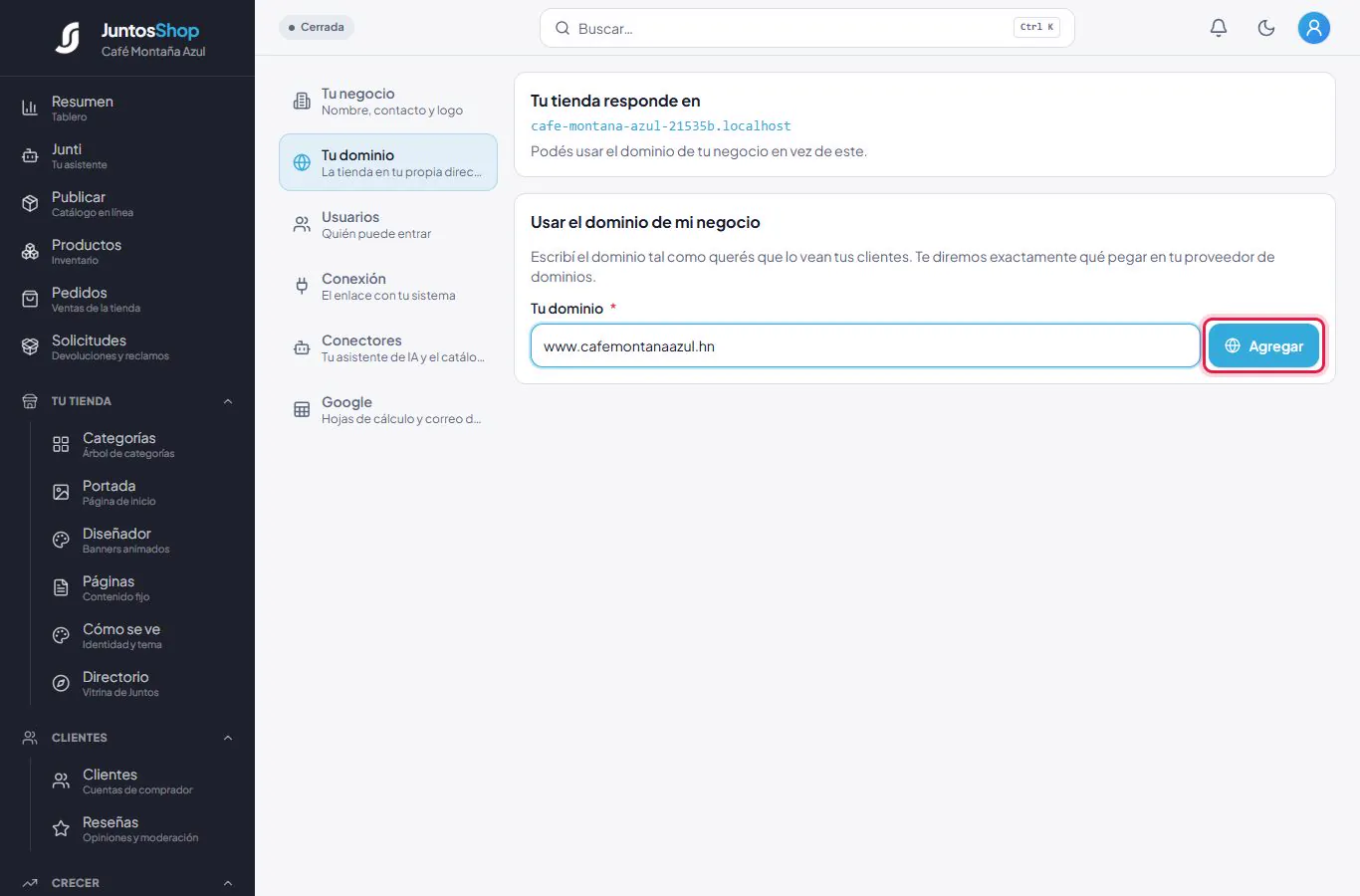Open the Conexión settings tab
The height and width of the screenshot is (896, 1360).
pos(388,286)
